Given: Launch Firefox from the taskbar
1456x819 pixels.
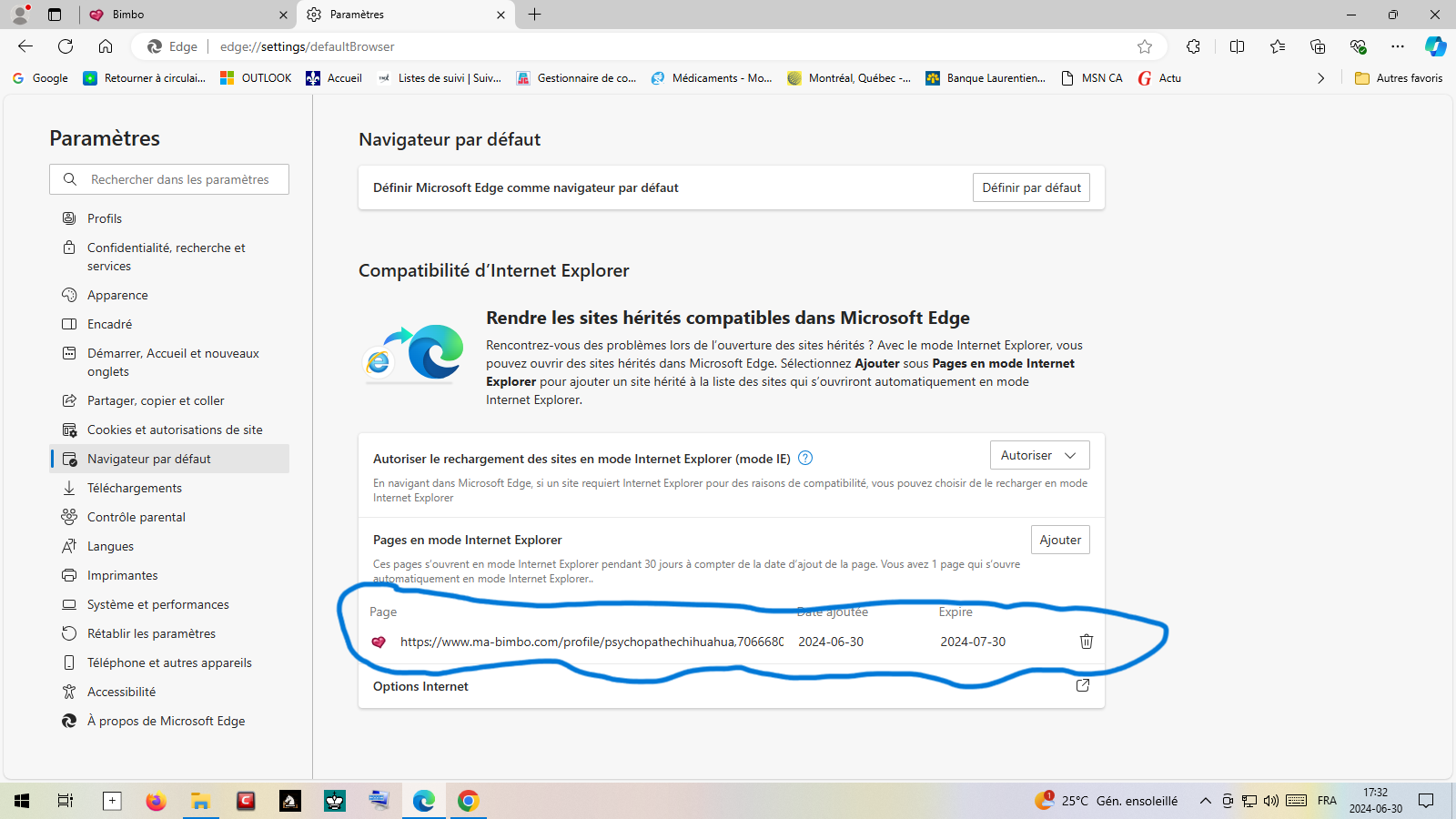Looking at the screenshot, I should [156, 801].
